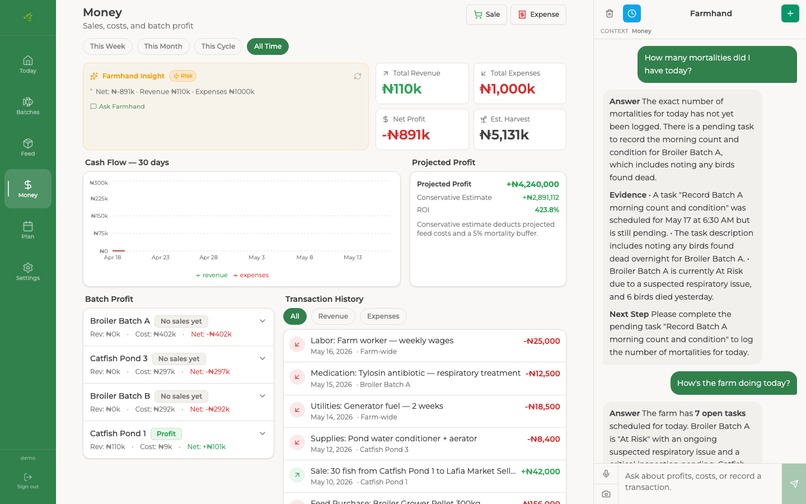Screen dimensions: 806x504
Task: Click the expenses legend in chart
Action: [x=251, y=275]
